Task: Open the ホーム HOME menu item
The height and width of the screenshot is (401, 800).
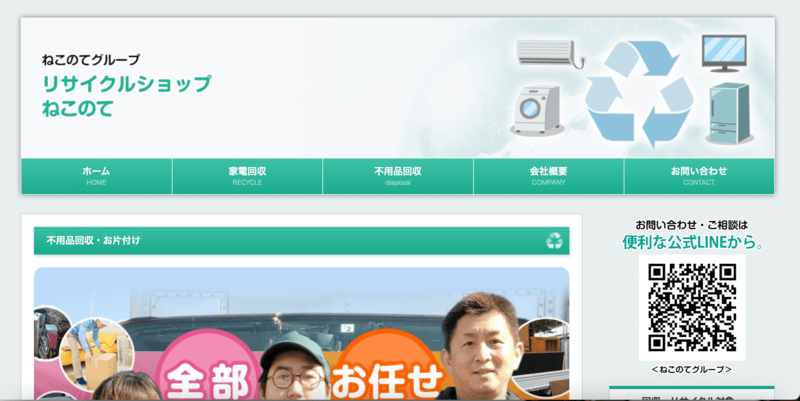Action: click(96, 176)
